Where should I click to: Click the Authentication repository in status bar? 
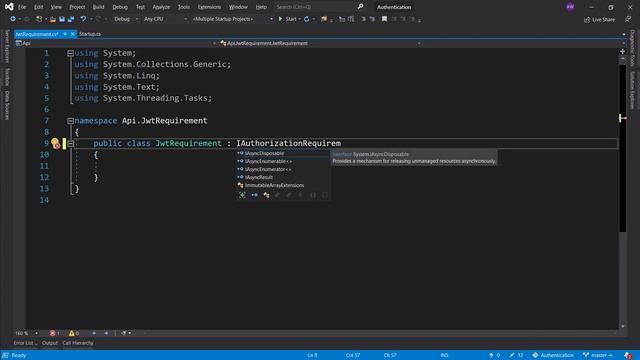[553, 355]
